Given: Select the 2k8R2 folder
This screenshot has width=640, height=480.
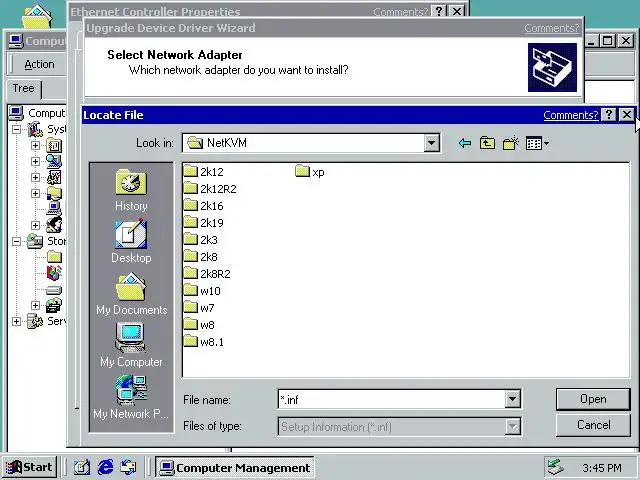Looking at the screenshot, I should pos(207,274).
